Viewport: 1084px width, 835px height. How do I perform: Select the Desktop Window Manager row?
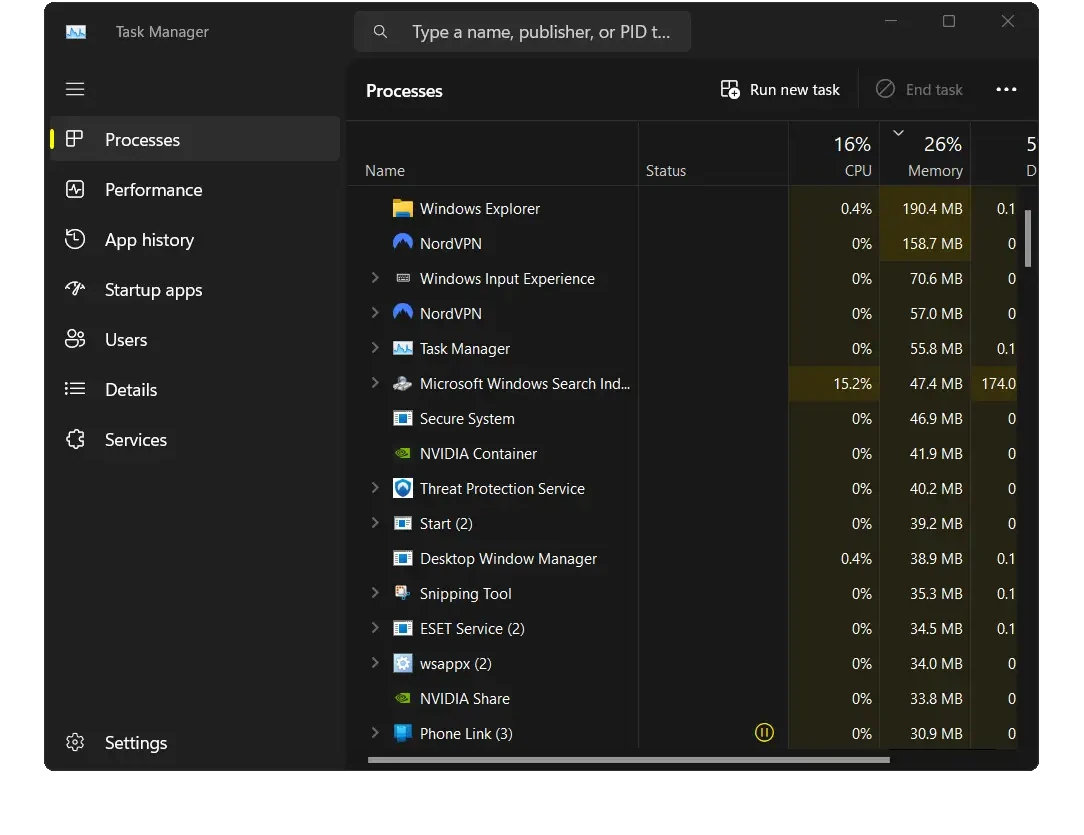[x=682, y=559]
